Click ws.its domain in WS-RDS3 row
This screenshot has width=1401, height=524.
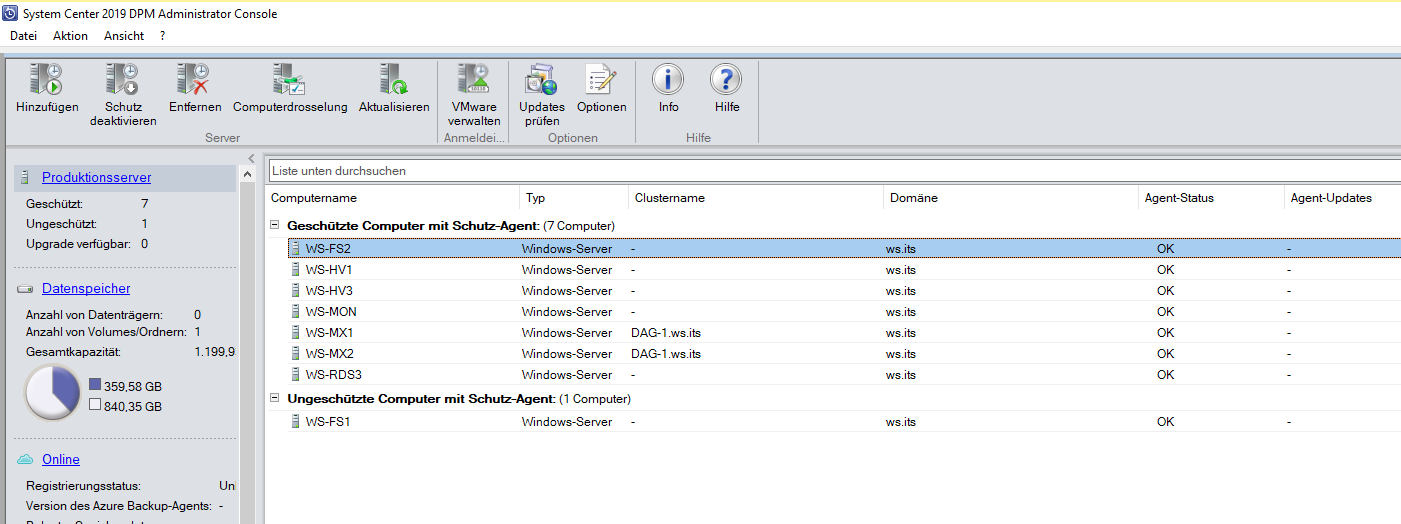pyautogui.click(x=900, y=374)
